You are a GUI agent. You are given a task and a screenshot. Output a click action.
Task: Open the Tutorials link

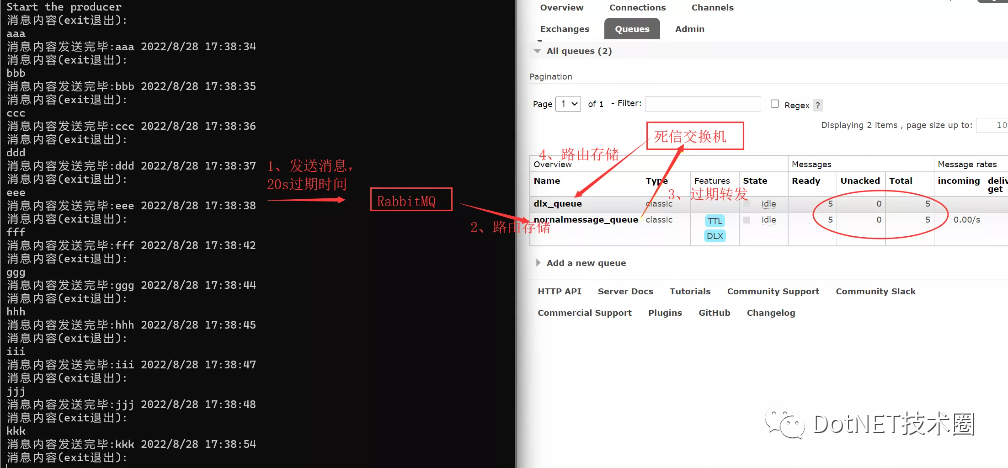click(x=690, y=291)
